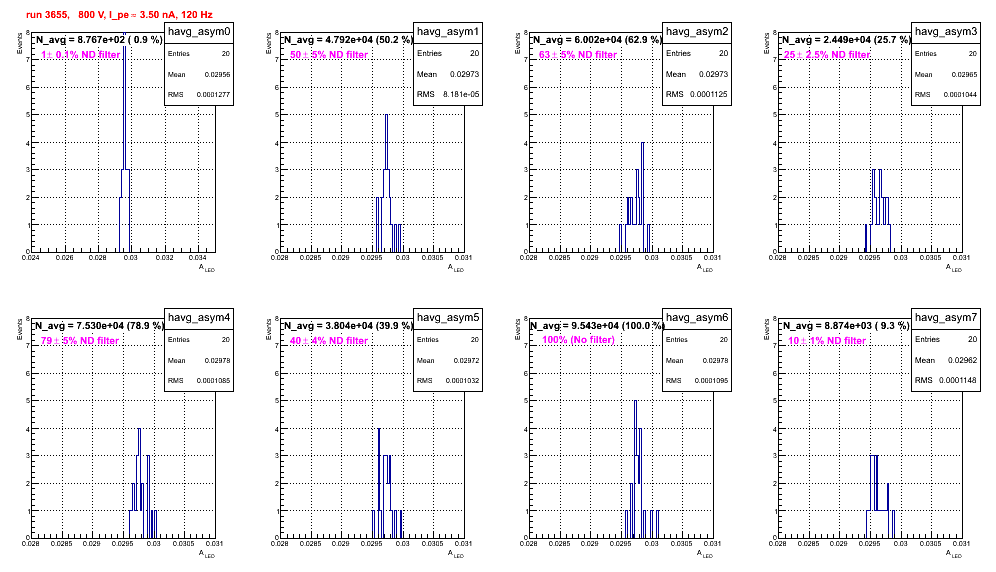This screenshot has width=996, height=572.
Task: Click the red run 3655 title text
Action: (119, 14)
